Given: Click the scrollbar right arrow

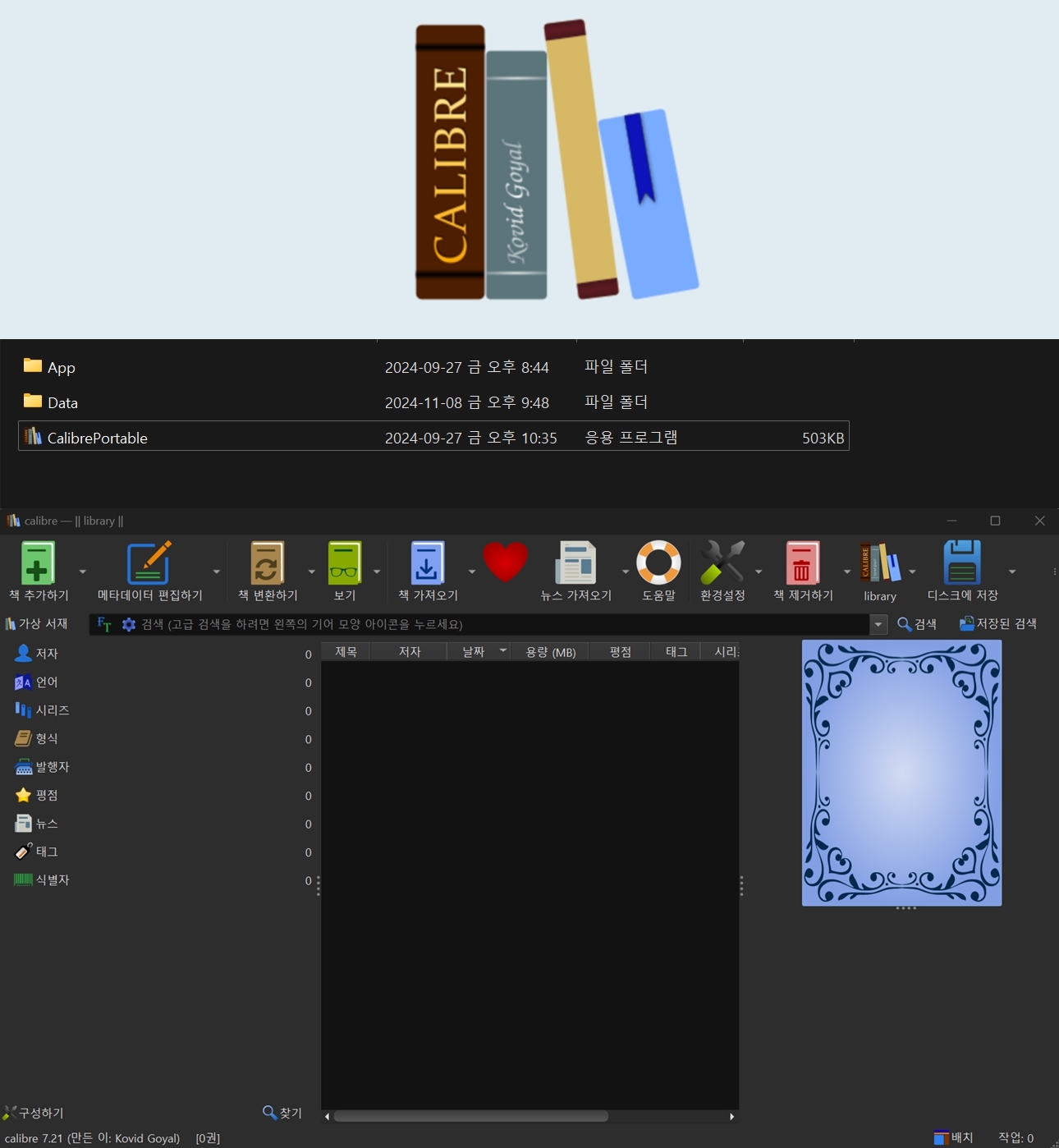Looking at the screenshot, I should click(732, 1116).
